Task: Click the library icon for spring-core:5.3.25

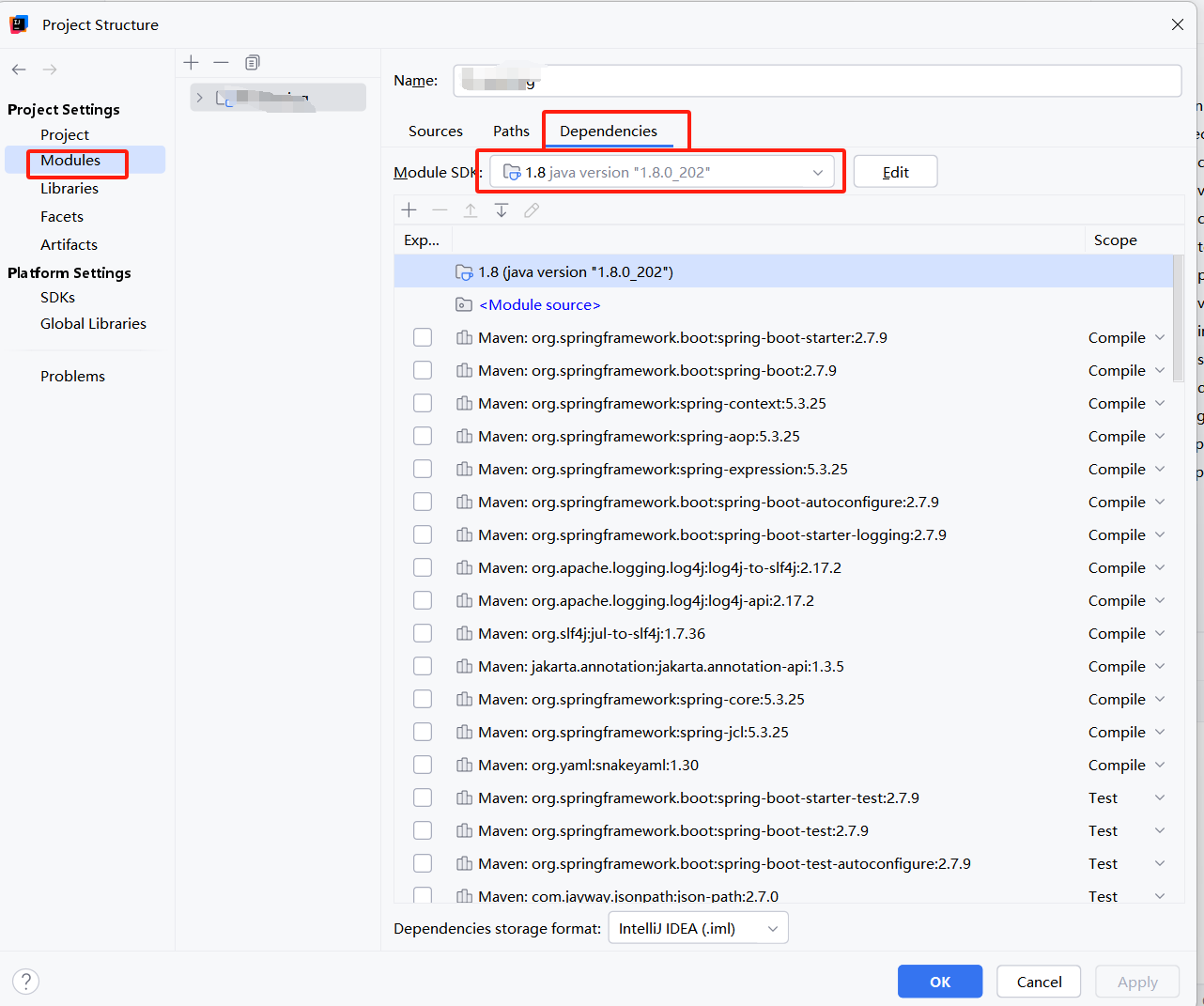Action: point(464,699)
